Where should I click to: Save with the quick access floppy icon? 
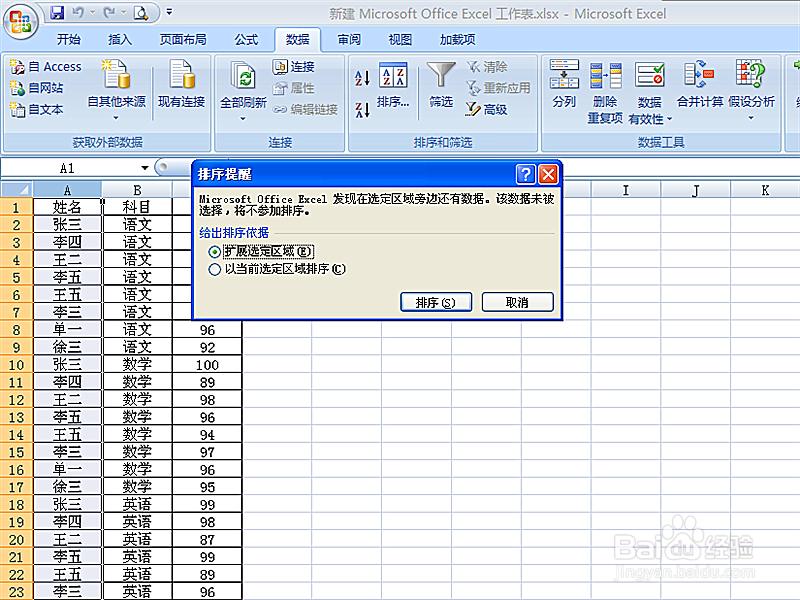pyautogui.click(x=57, y=13)
